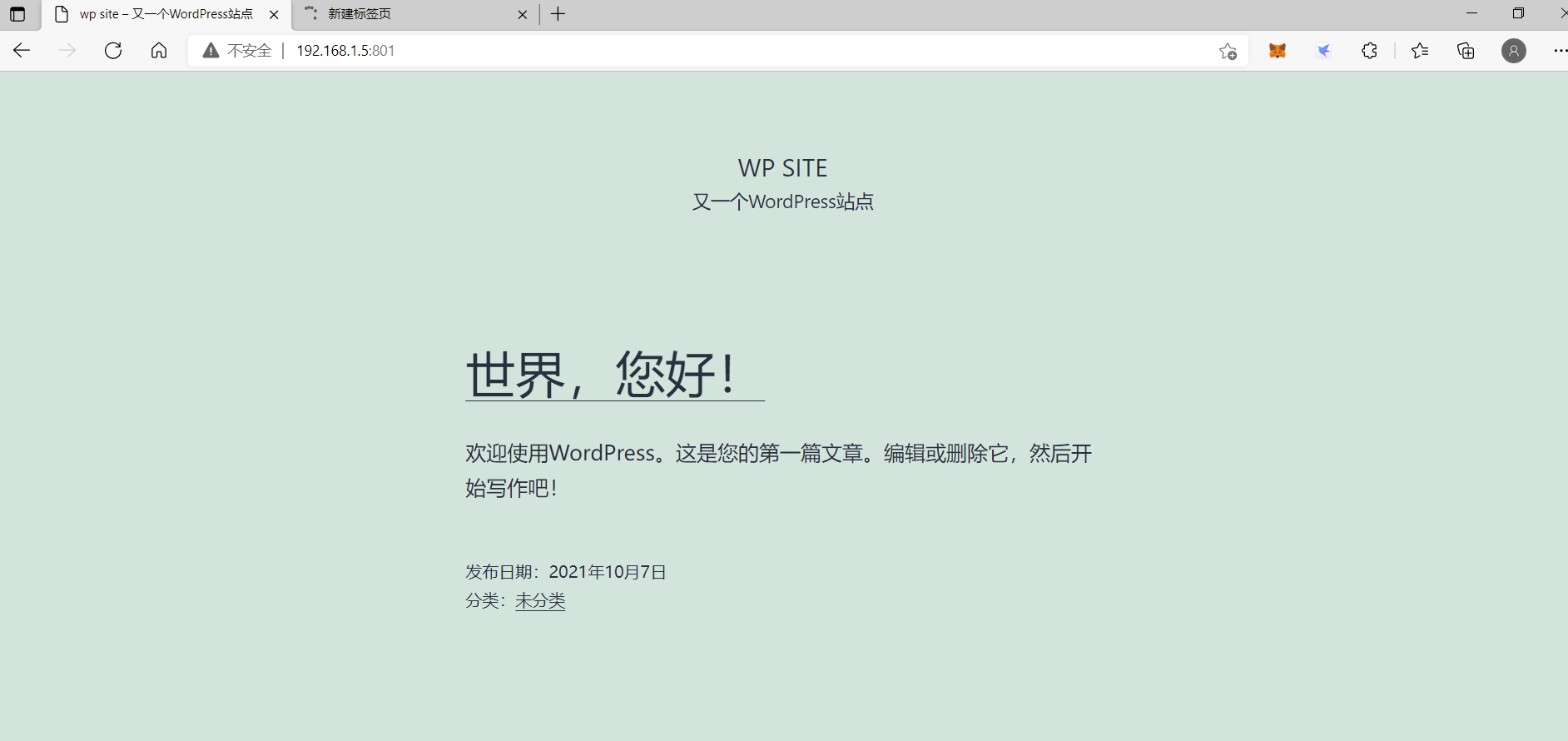
Task: Open the blue bird extension icon
Action: coord(1323,51)
